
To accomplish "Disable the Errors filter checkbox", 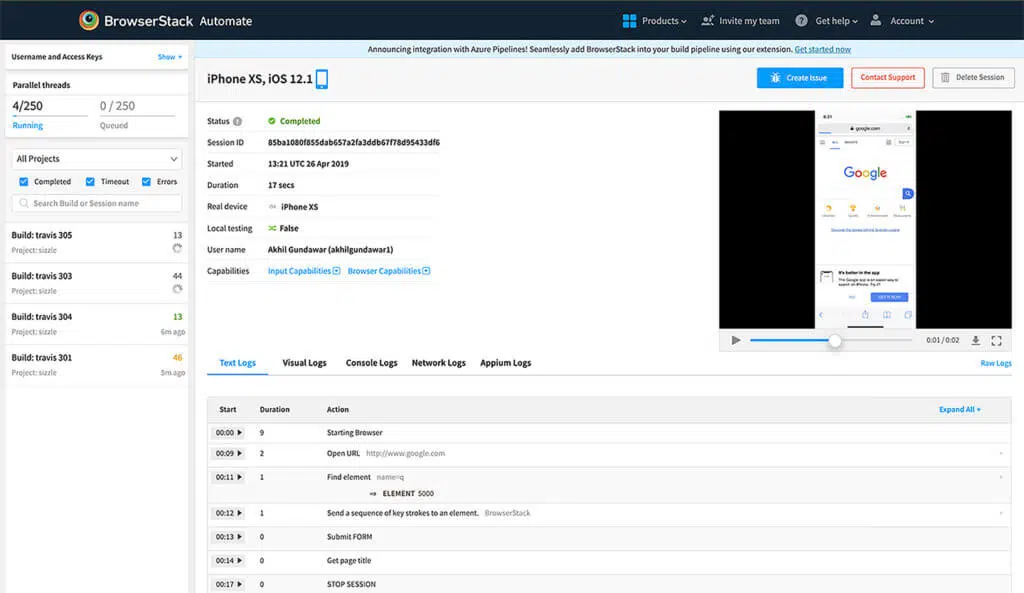I will point(146,182).
